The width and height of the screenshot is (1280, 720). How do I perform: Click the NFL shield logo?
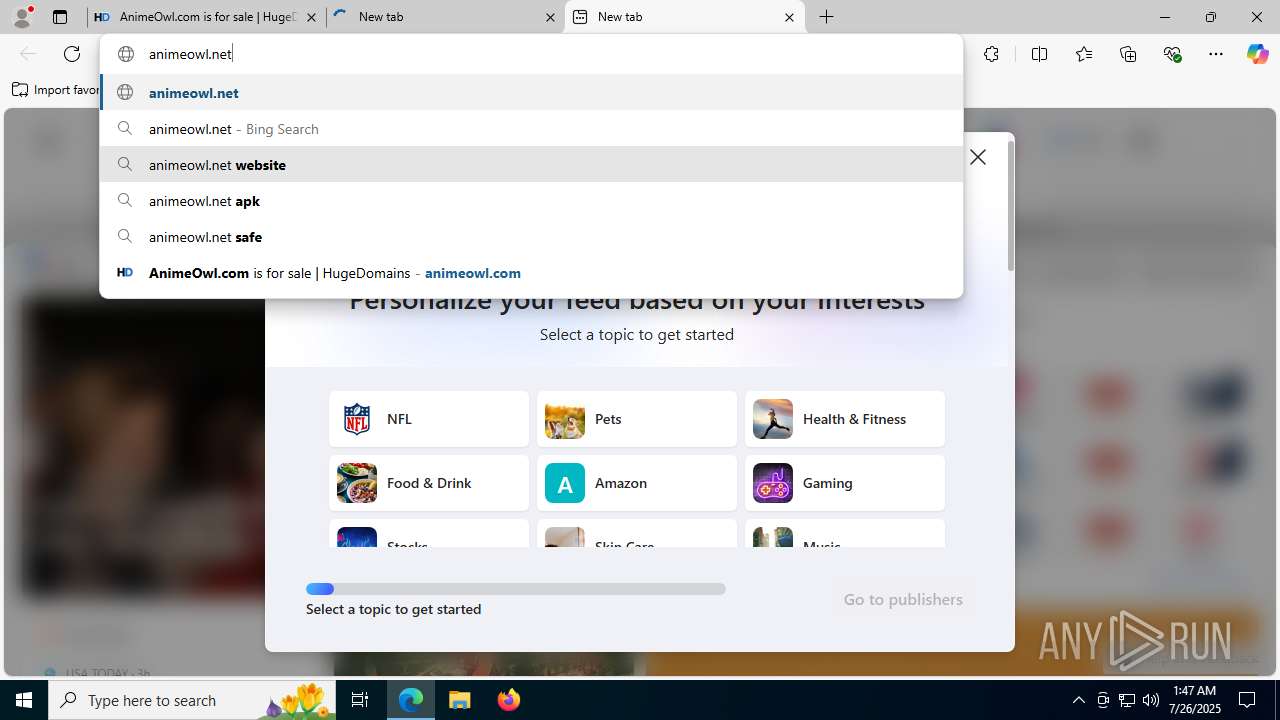pos(357,419)
